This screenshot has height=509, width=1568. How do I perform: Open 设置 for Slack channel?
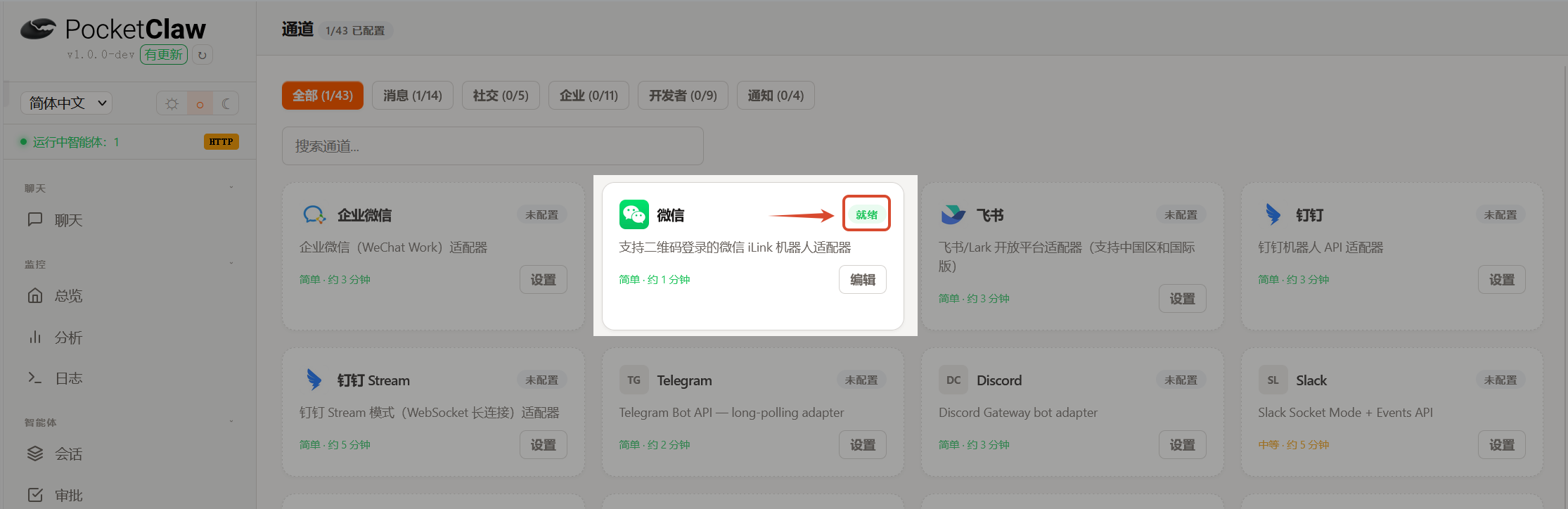1502,445
